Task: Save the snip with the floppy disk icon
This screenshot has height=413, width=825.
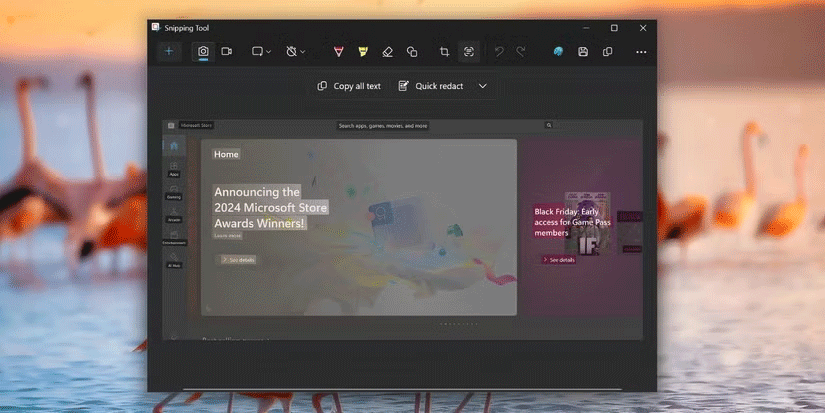Action: click(x=582, y=52)
